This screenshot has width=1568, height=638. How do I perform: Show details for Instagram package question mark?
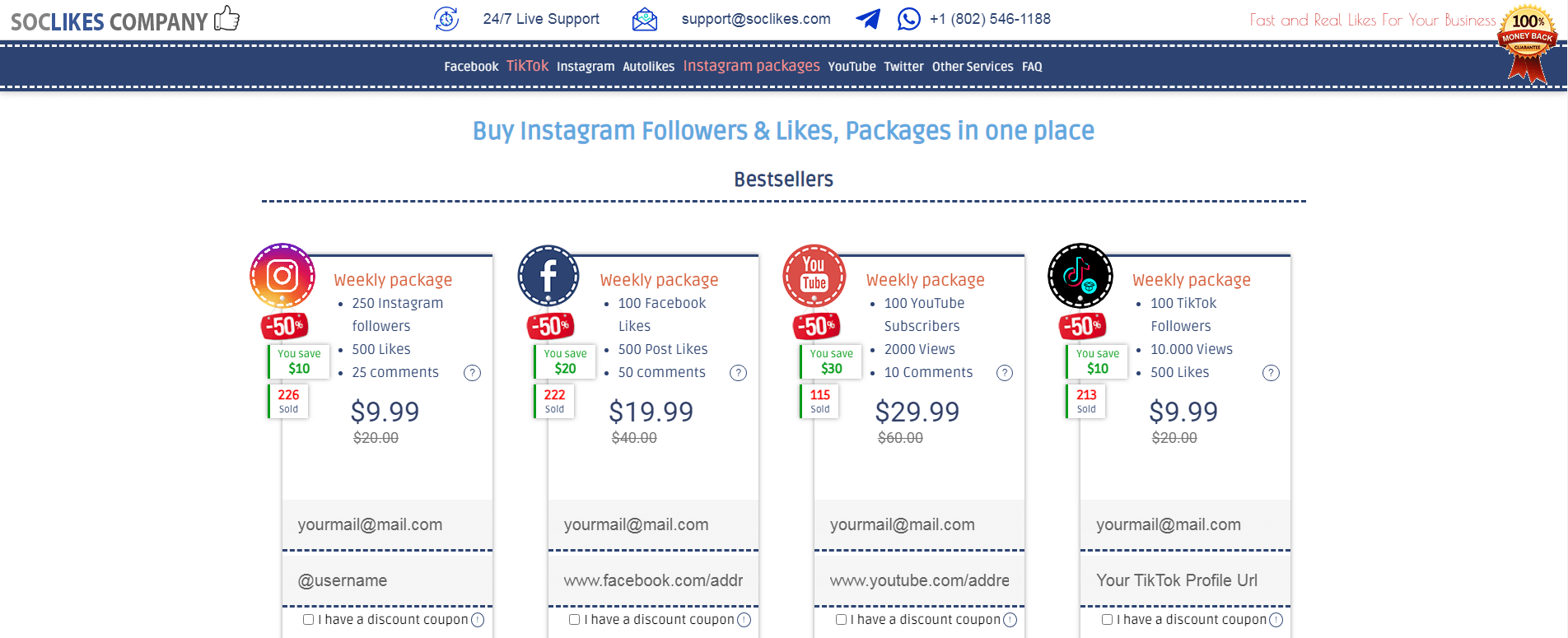click(472, 373)
